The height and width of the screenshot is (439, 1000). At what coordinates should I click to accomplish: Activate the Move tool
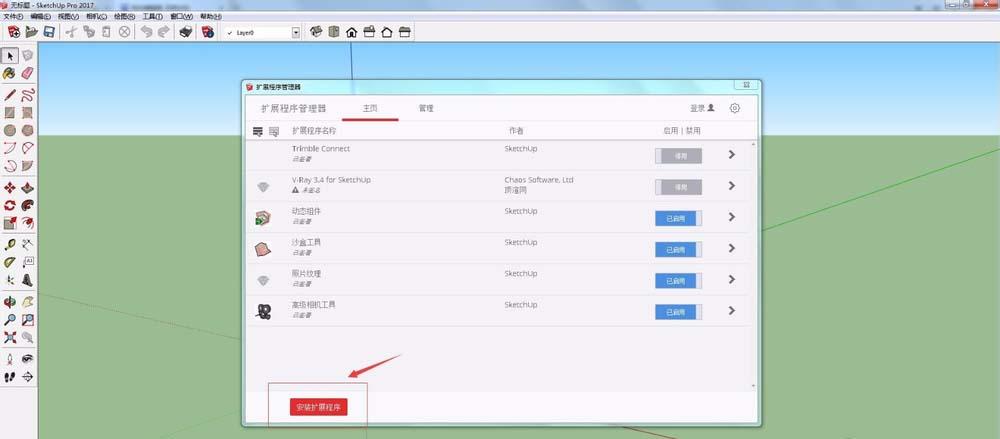(10, 188)
